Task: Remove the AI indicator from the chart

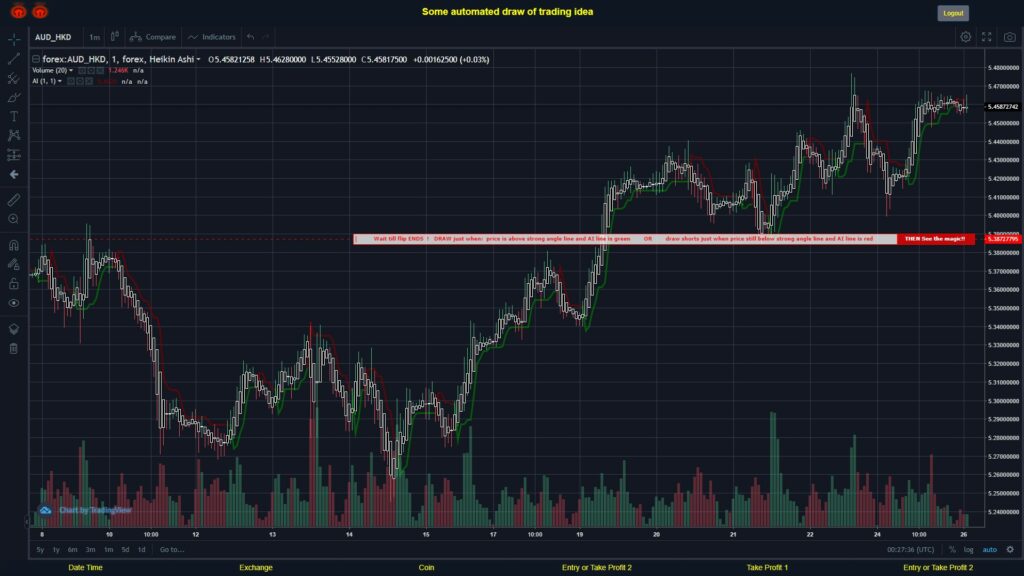Action: (x=89, y=81)
